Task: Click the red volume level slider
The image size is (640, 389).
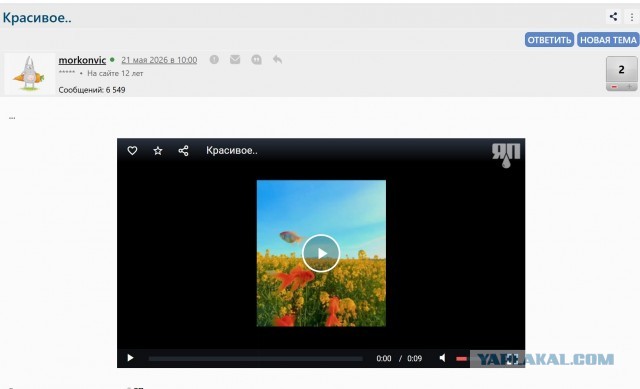Action: pos(462,359)
